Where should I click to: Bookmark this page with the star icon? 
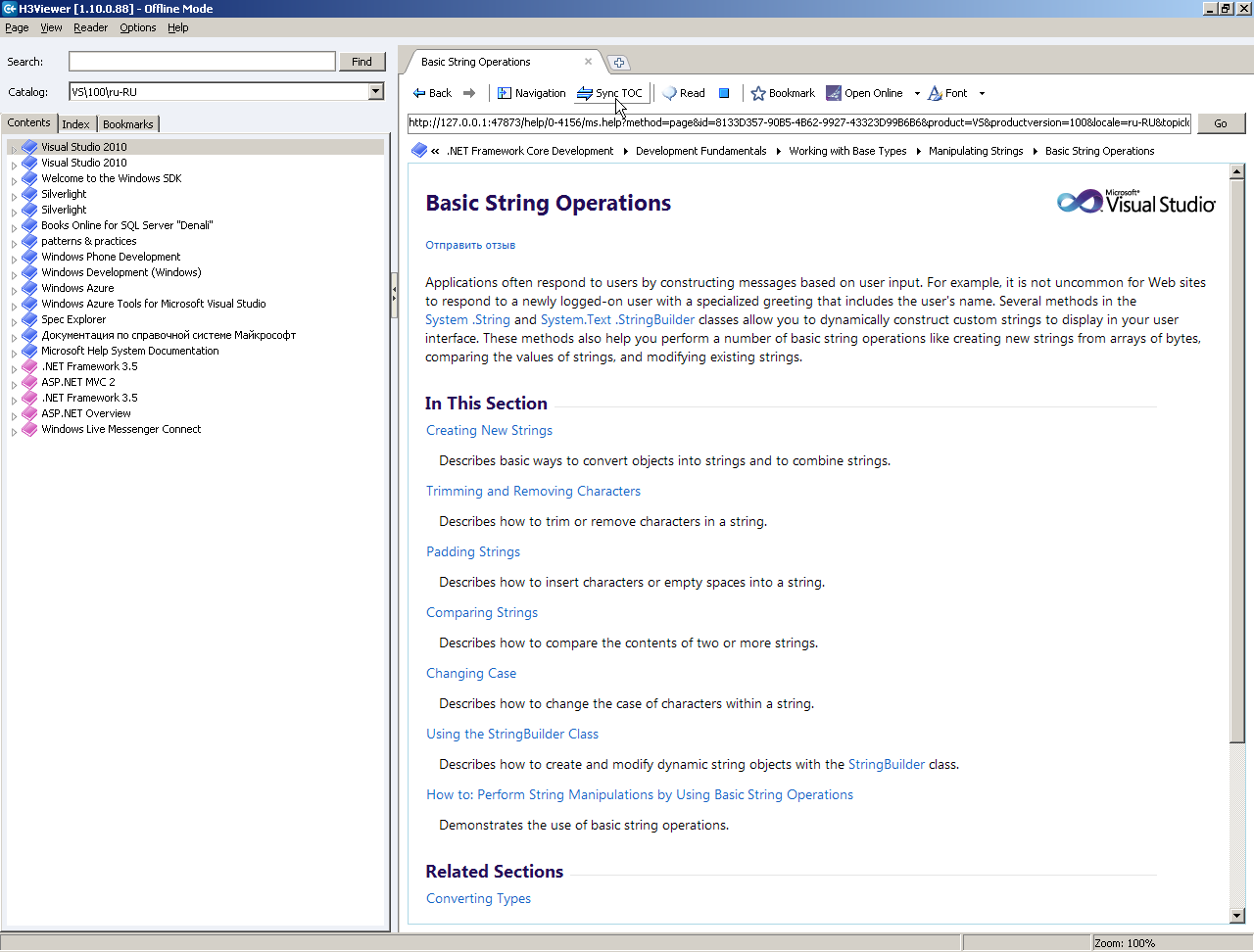tap(758, 93)
